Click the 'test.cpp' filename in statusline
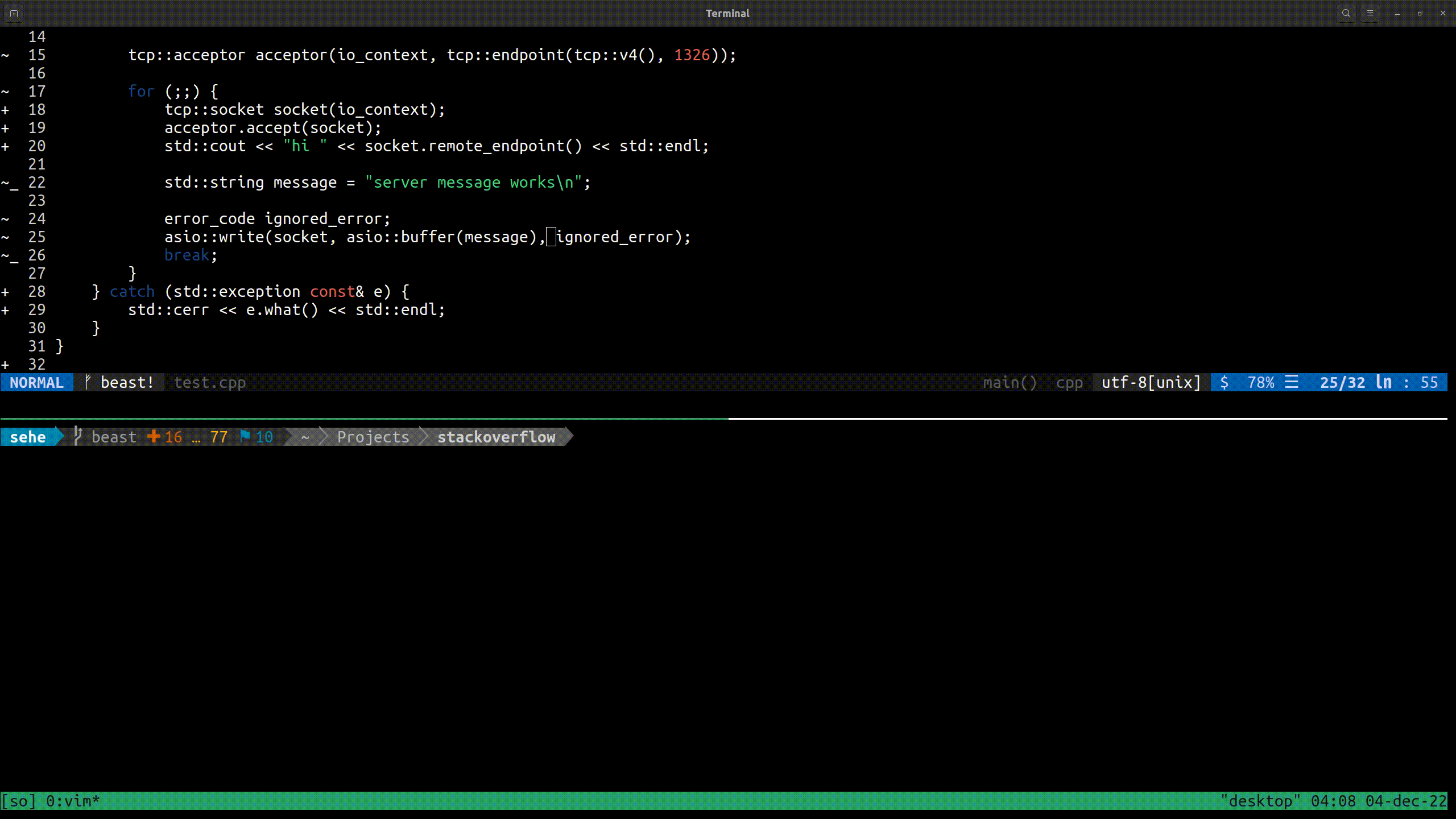The width and height of the screenshot is (1456, 819). [209, 382]
